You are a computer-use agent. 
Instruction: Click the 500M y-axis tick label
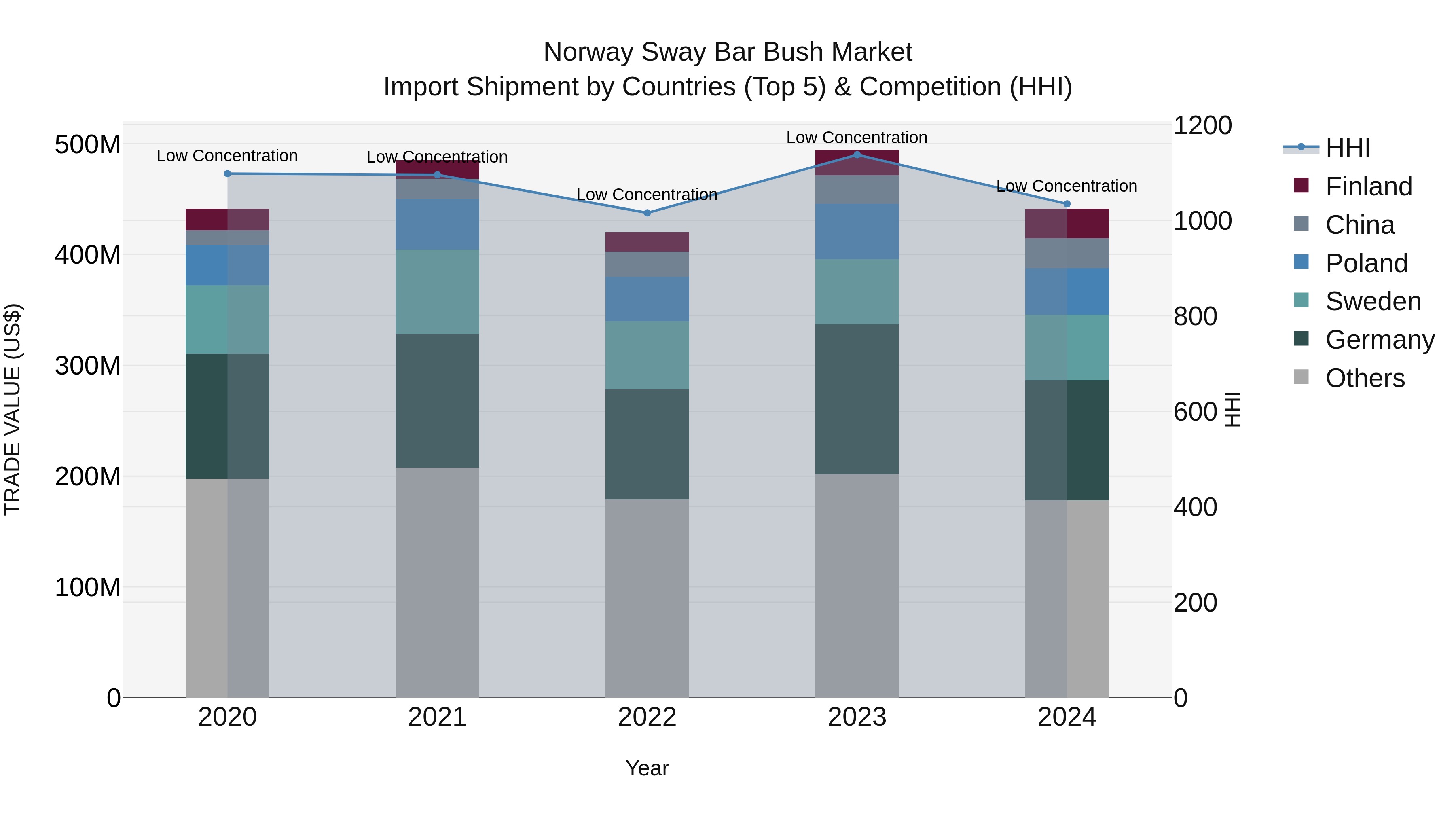88,145
